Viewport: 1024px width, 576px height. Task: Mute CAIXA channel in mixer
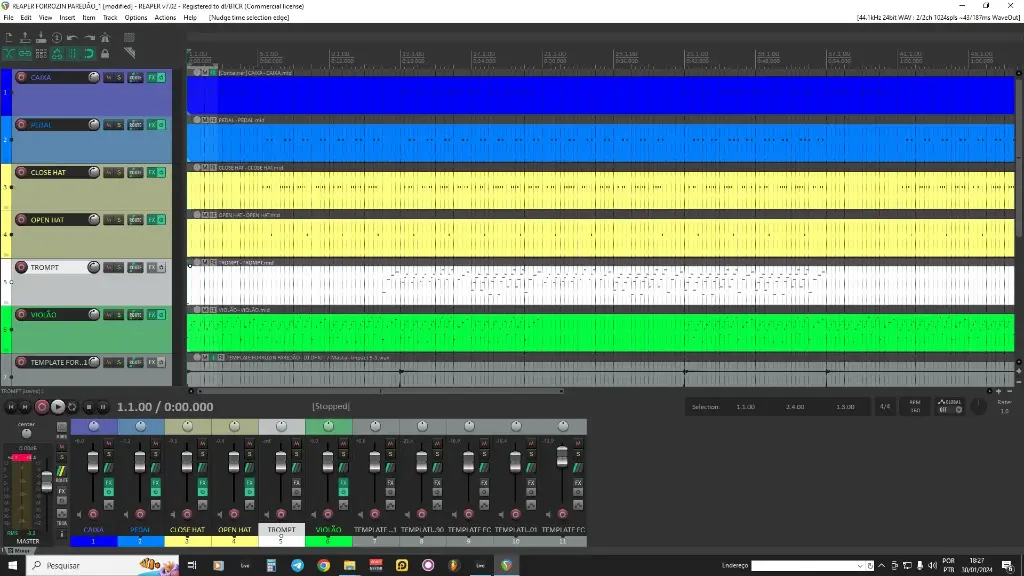tap(108, 443)
